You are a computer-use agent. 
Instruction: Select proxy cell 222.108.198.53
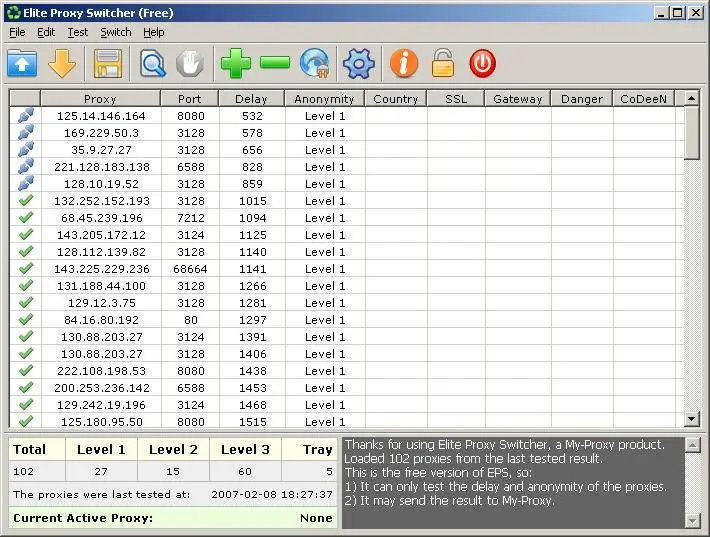click(x=101, y=371)
